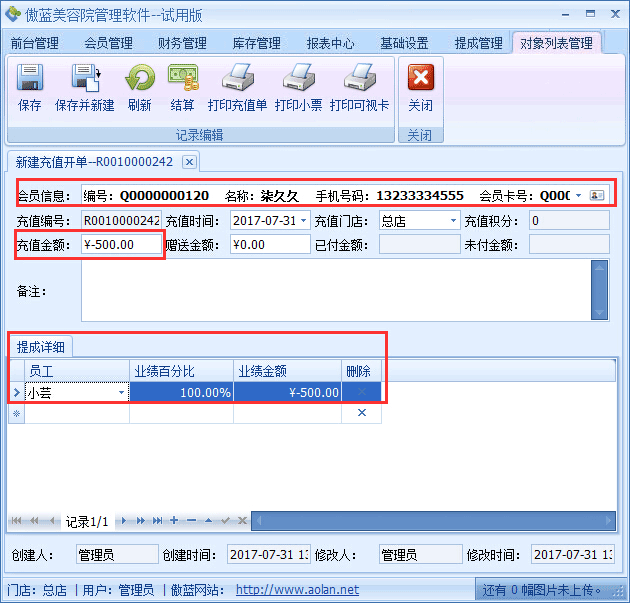Click the 修改人 管理员 field
This screenshot has height=603, width=630.
tap(420, 554)
